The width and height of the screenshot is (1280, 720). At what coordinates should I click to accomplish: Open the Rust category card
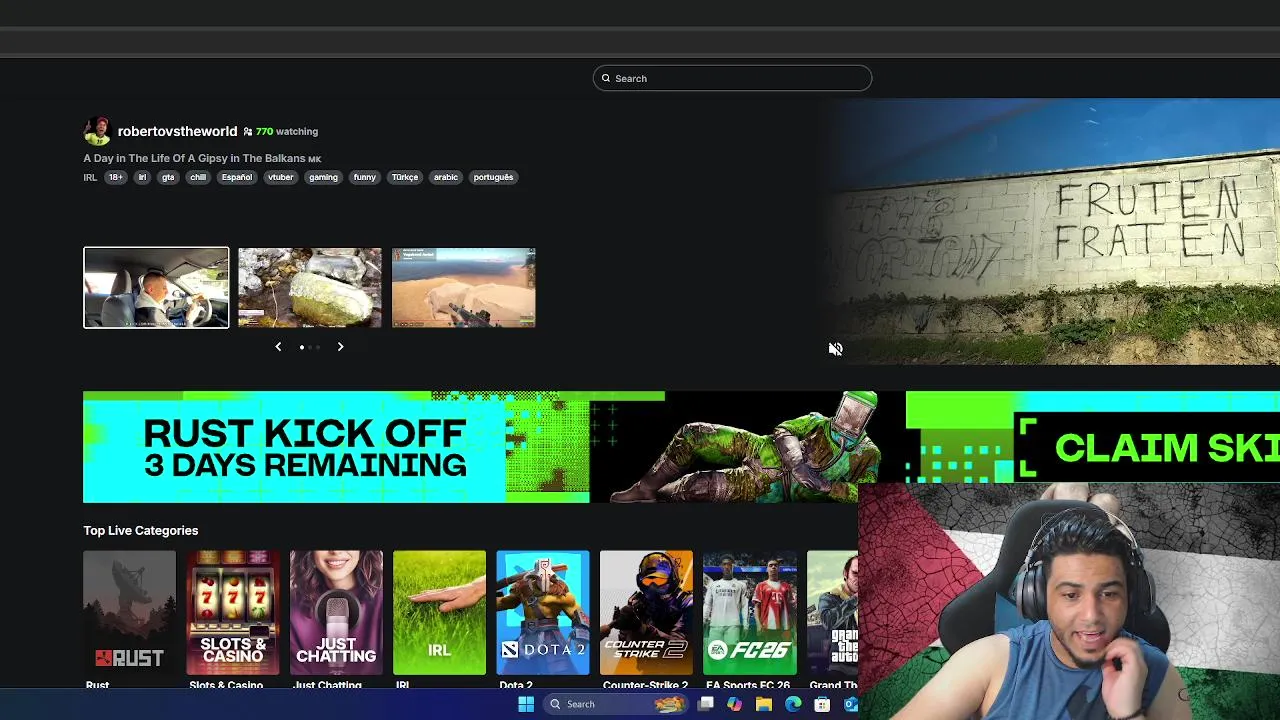[129, 613]
